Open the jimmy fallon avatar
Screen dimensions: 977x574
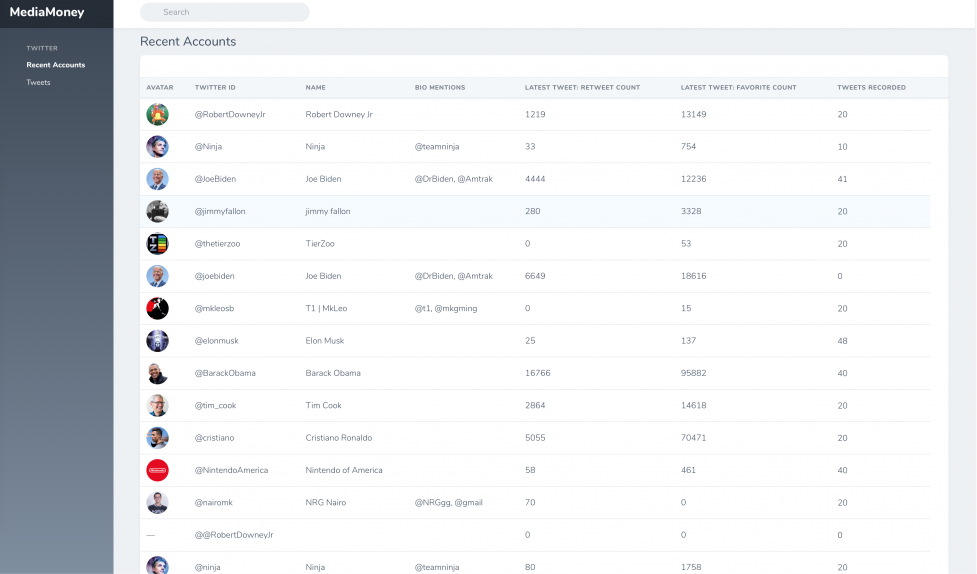point(157,212)
